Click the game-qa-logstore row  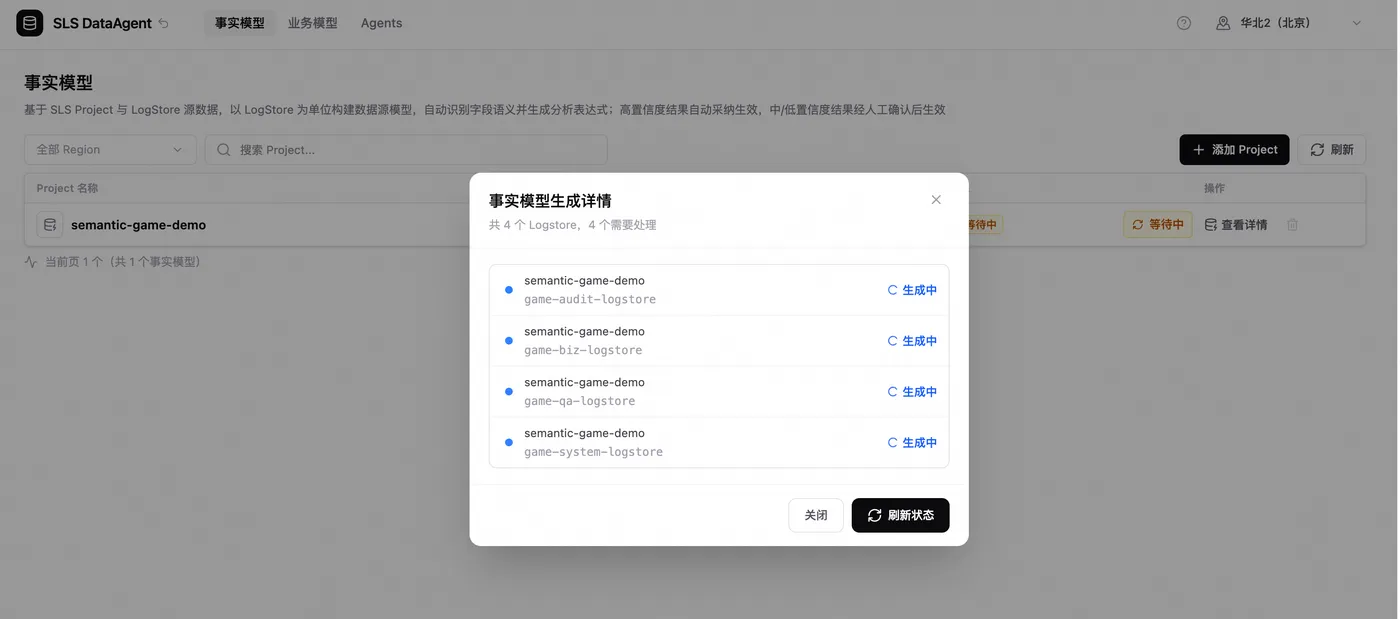tap(719, 392)
